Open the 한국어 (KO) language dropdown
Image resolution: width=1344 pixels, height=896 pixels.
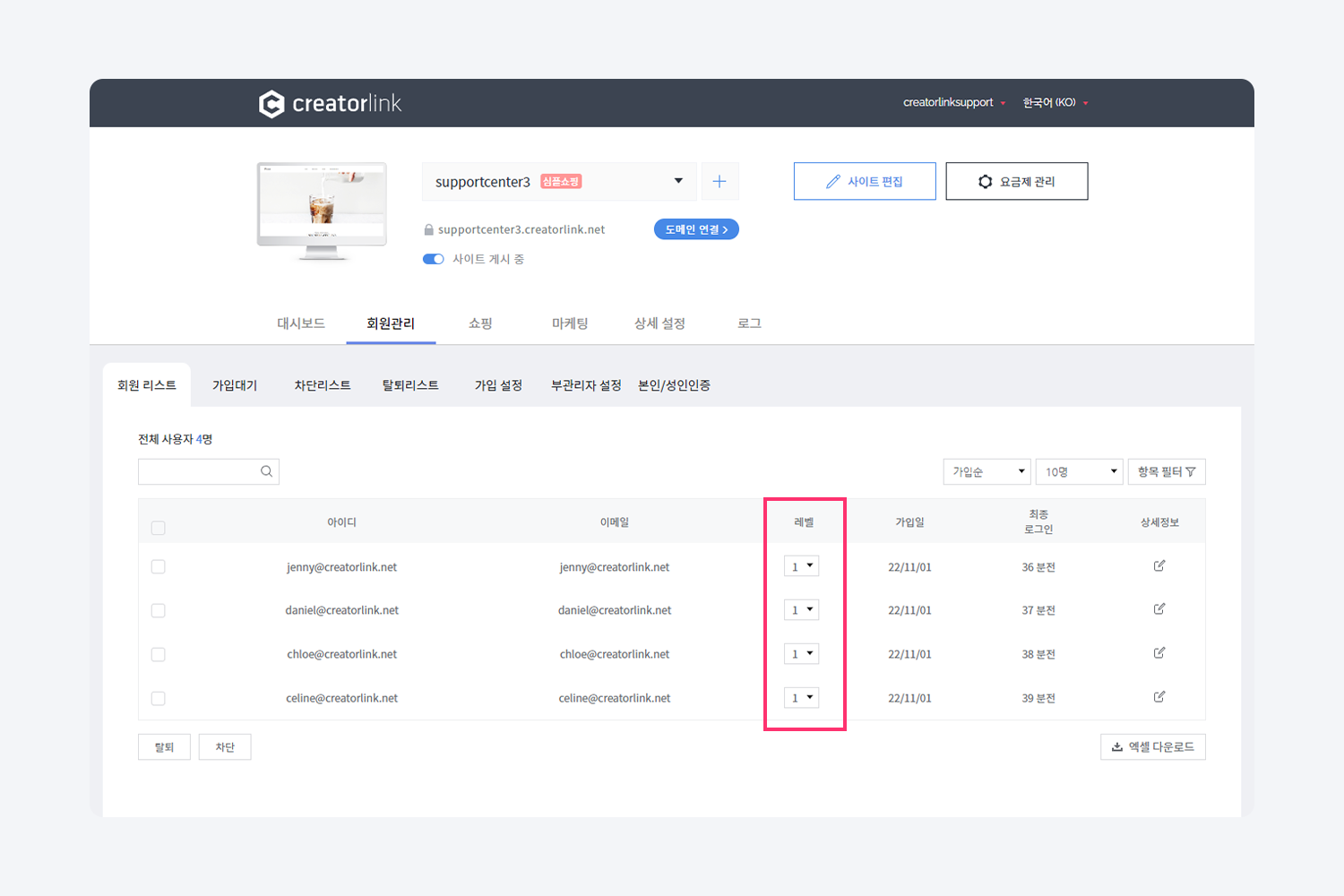pyautogui.click(x=1055, y=103)
